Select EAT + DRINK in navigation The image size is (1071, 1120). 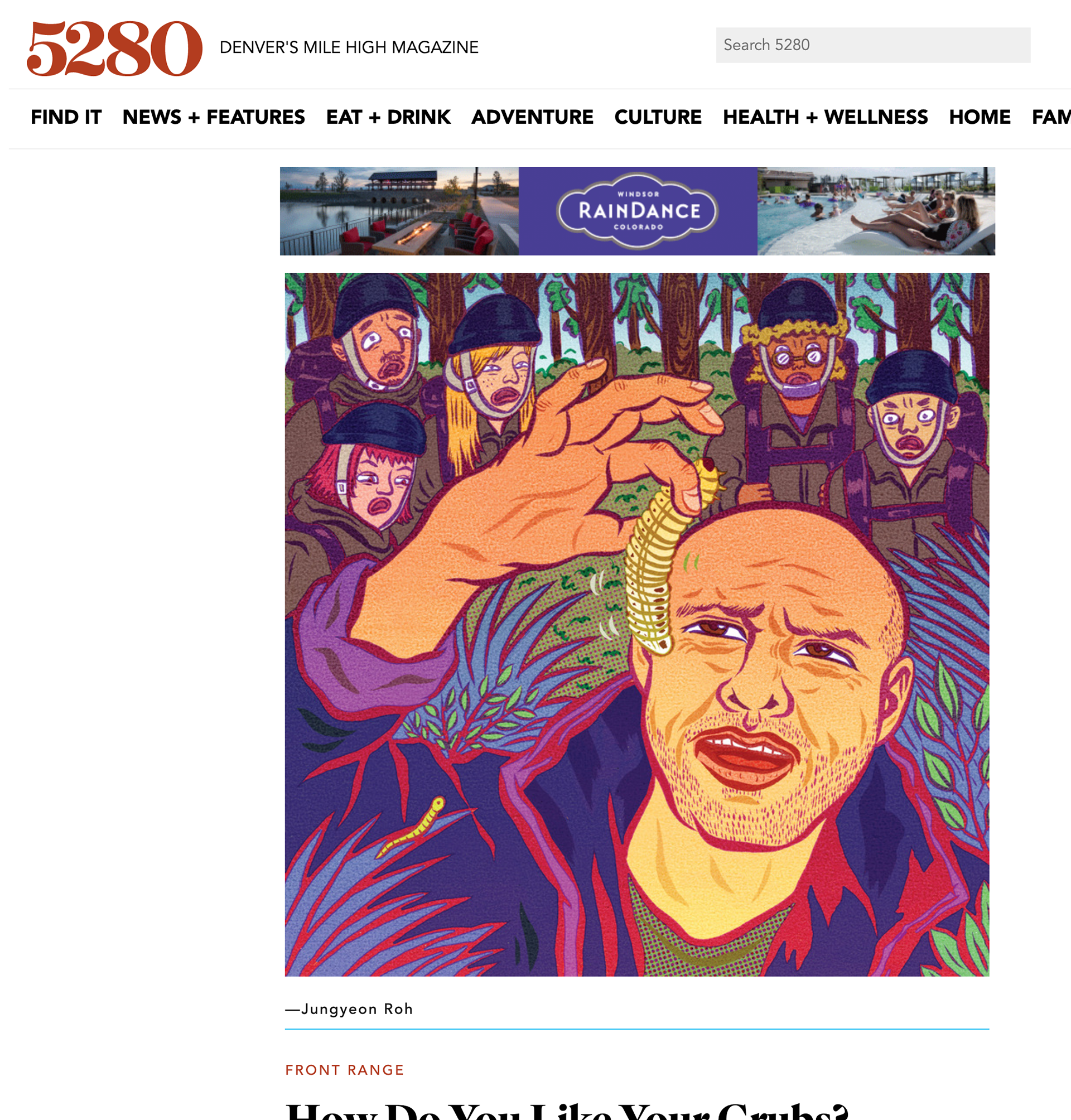click(x=388, y=117)
